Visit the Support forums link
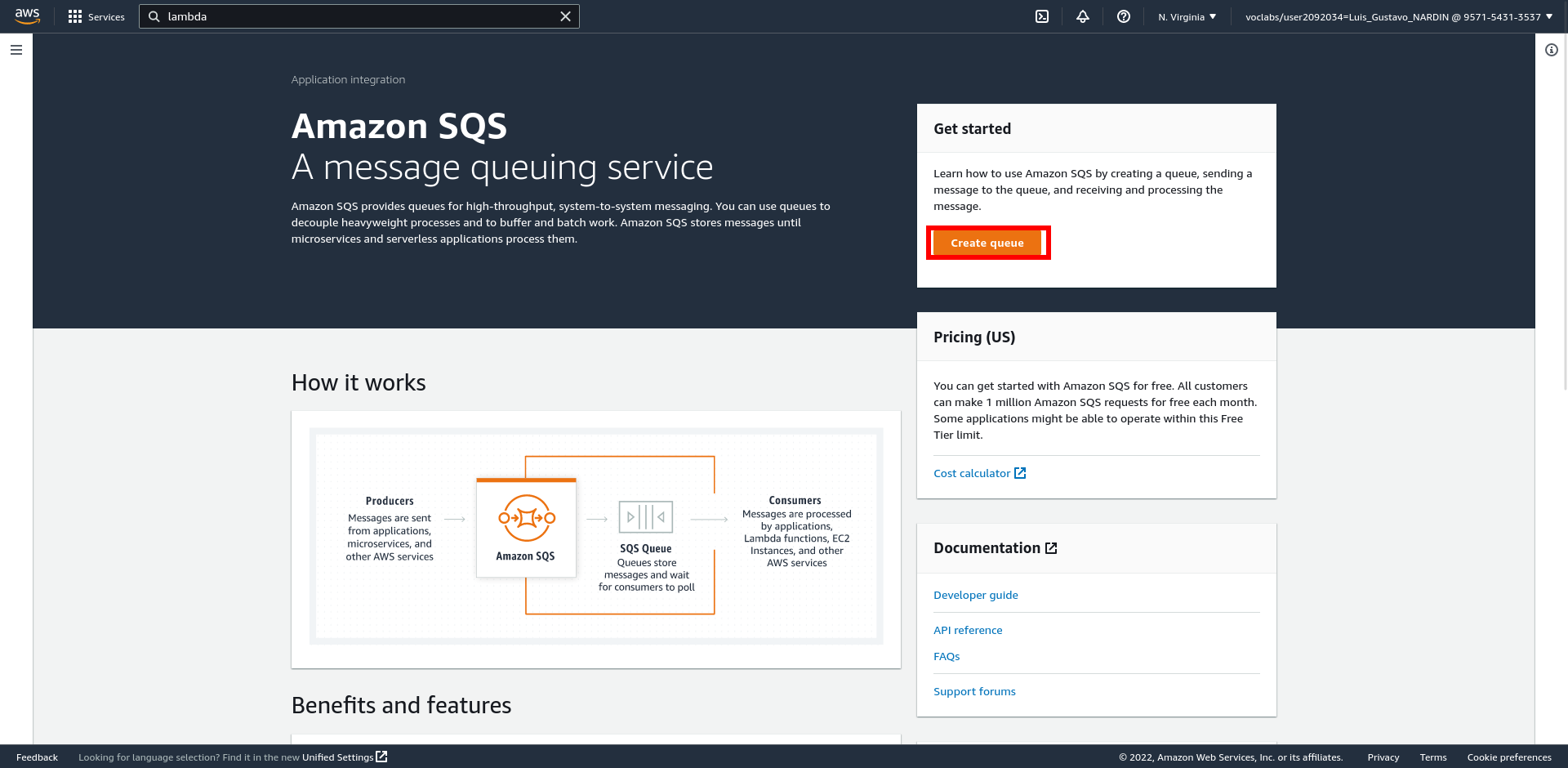The image size is (1568, 768). [974, 691]
